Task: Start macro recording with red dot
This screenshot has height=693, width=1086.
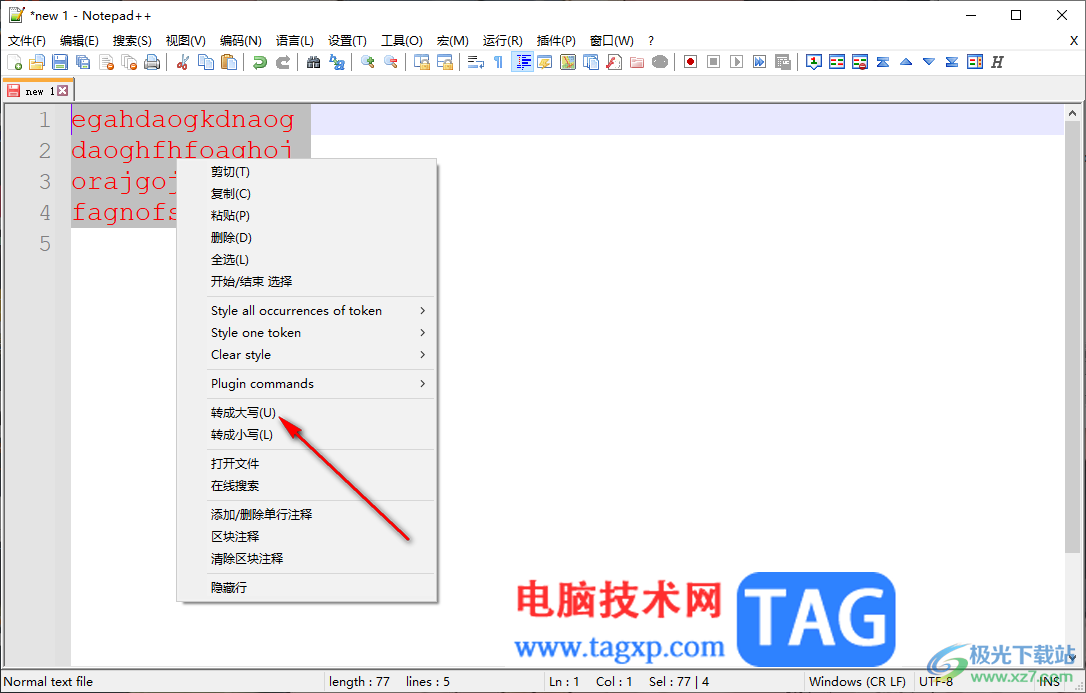Action: (691, 62)
